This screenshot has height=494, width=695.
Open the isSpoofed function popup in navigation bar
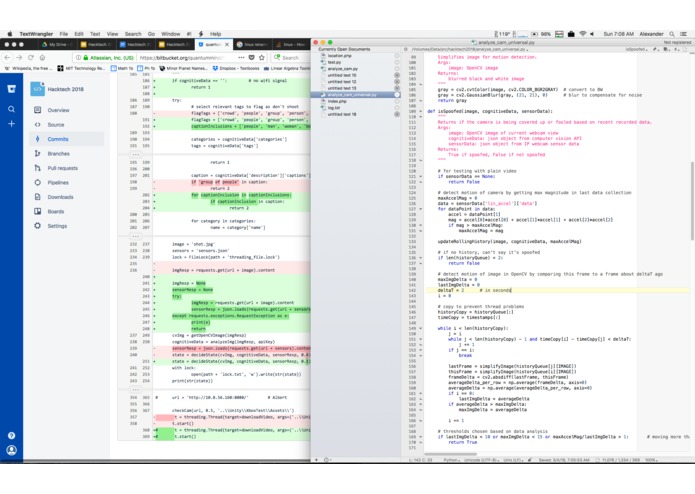click(636, 49)
